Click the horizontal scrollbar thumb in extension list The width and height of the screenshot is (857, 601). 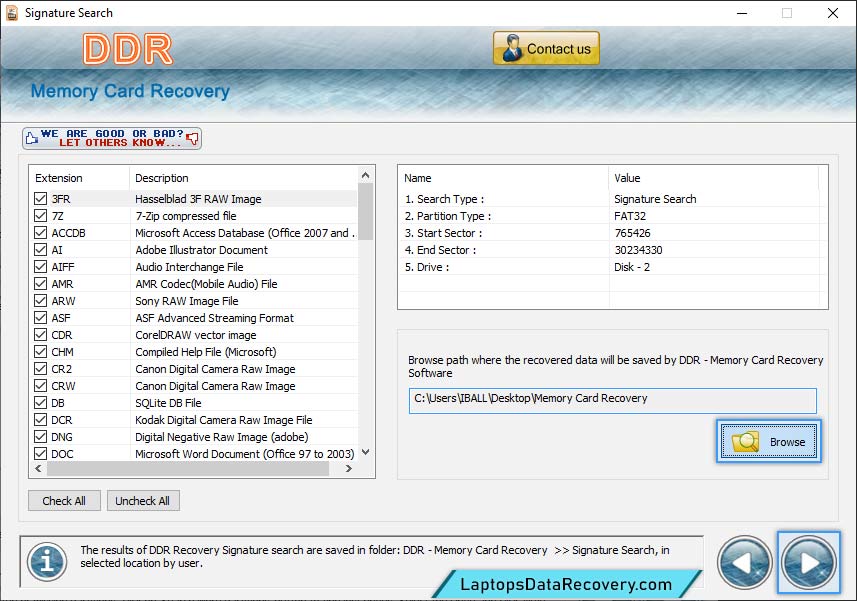coord(188,468)
